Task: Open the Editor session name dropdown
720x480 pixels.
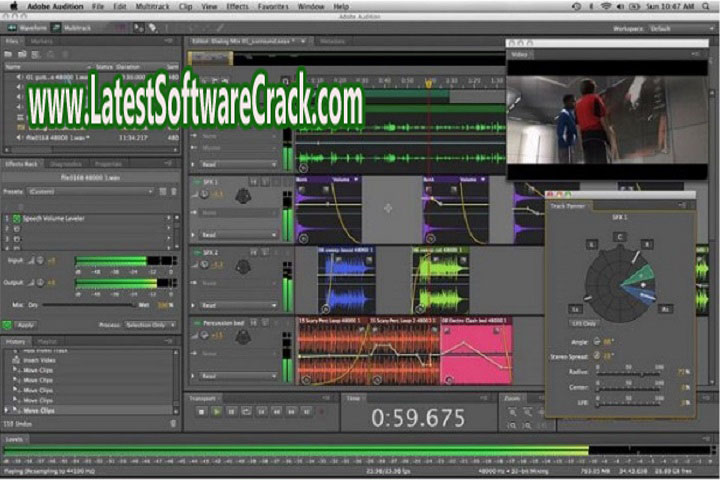Action: coord(303,41)
